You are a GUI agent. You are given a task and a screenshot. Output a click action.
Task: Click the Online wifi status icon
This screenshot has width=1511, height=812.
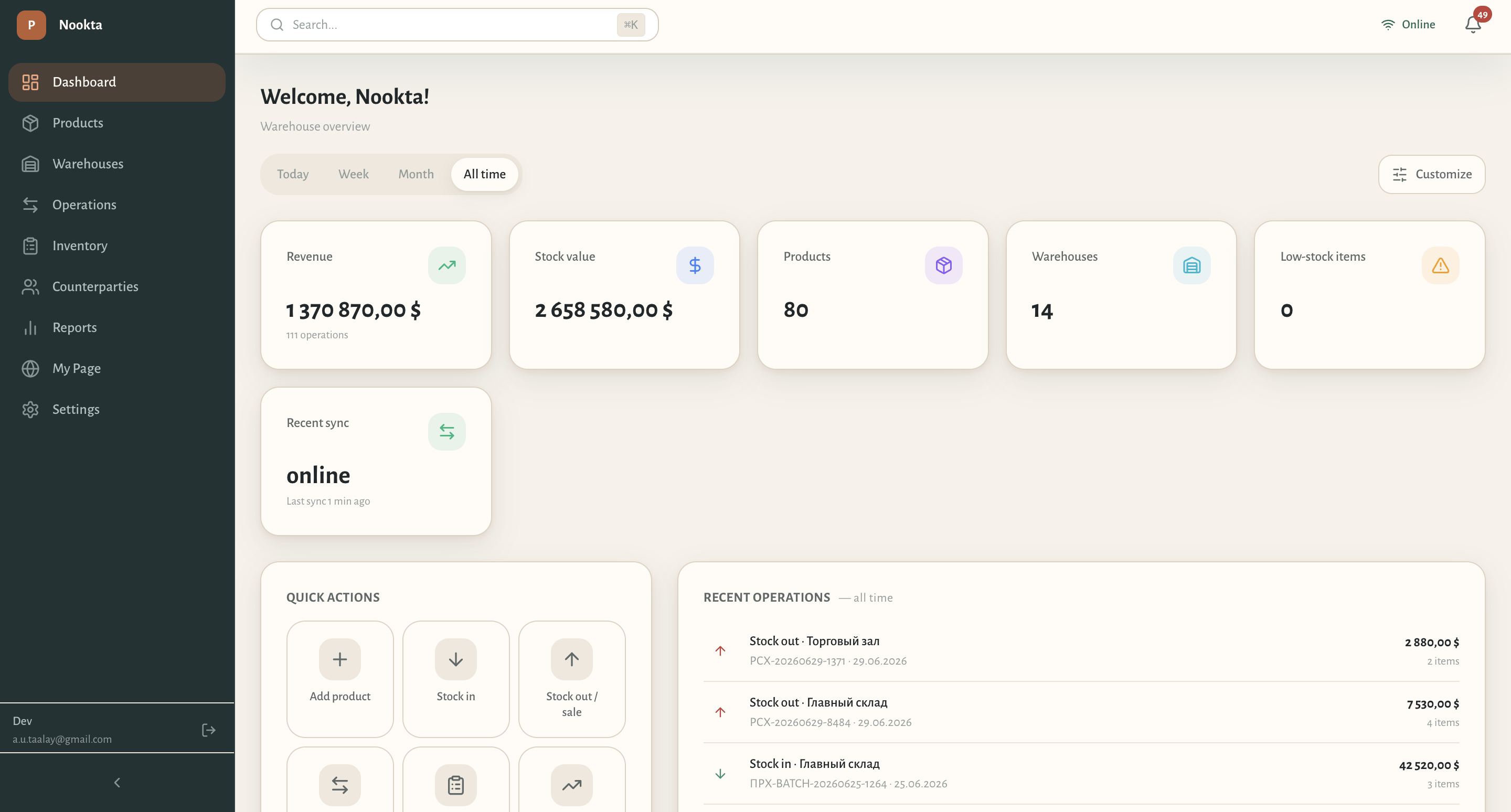click(x=1388, y=25)
